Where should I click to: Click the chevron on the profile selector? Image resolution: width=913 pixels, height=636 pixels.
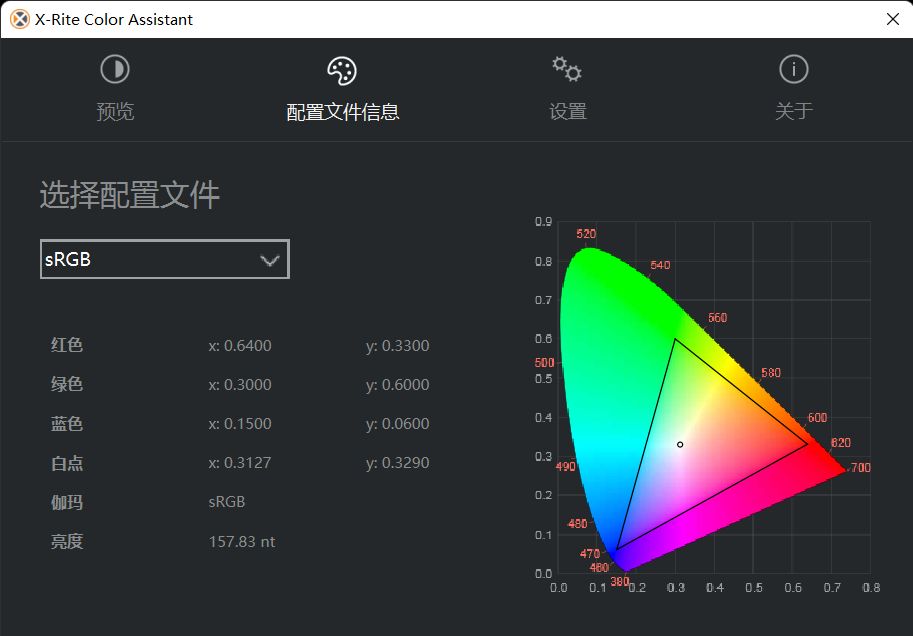(x=268, y=258)
